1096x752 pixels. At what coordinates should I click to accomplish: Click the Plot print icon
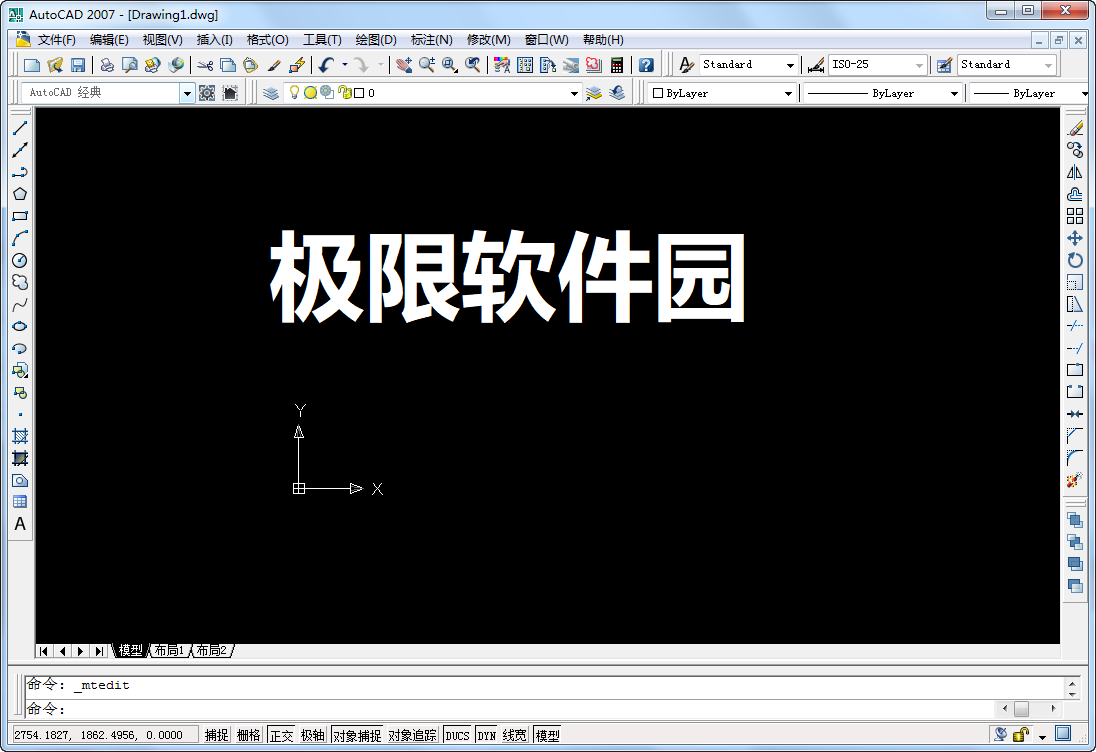tap(107, 65)
